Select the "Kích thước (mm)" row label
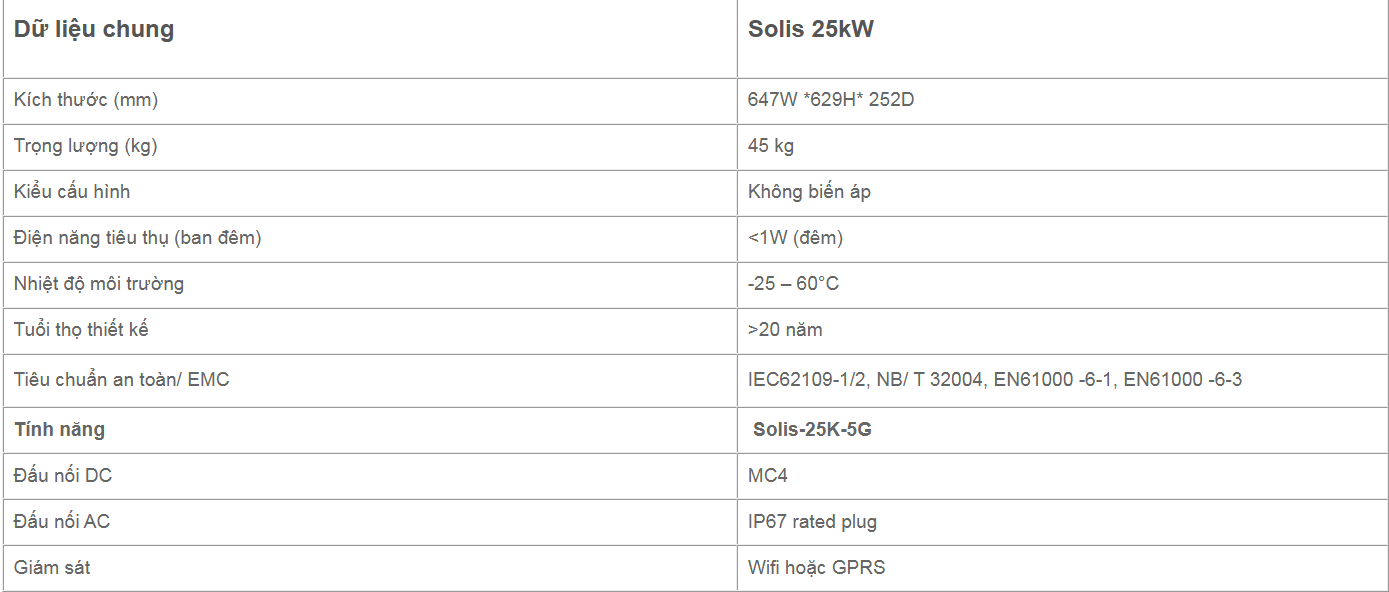This screenshot has width=1389, height=592. click(86, 100)
